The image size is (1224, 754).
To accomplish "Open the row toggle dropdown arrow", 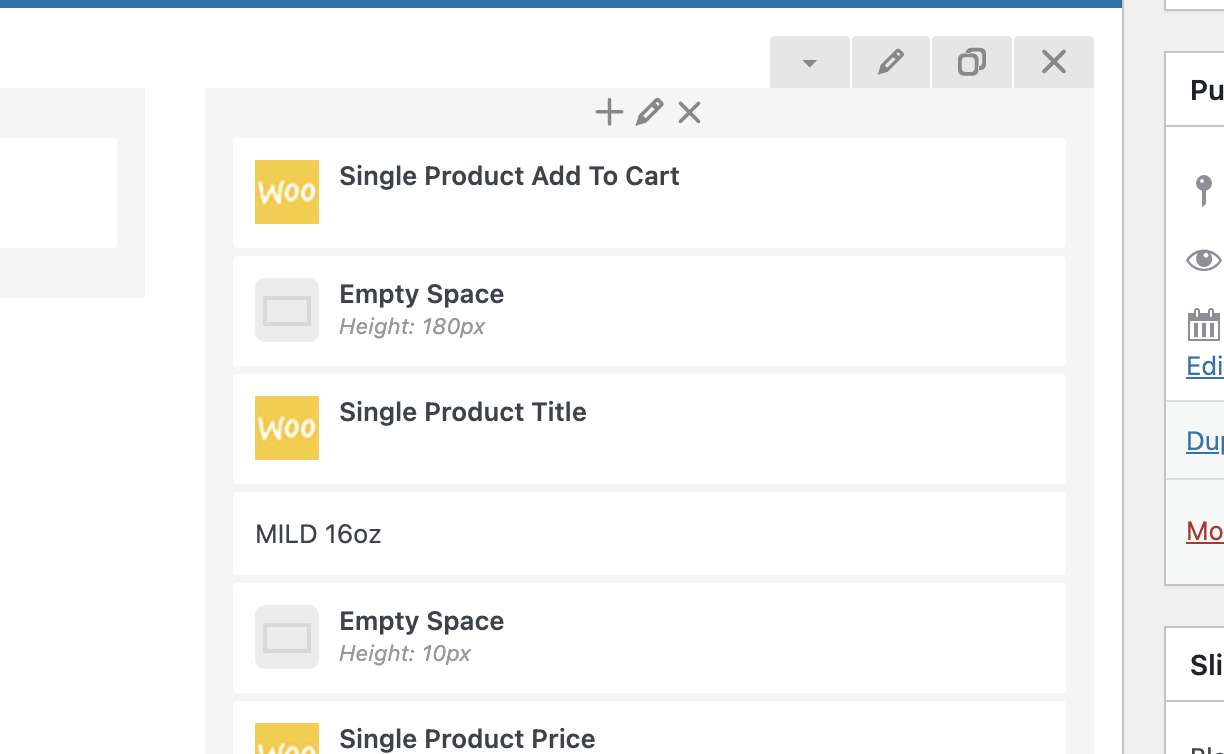I will coord(810,63).
